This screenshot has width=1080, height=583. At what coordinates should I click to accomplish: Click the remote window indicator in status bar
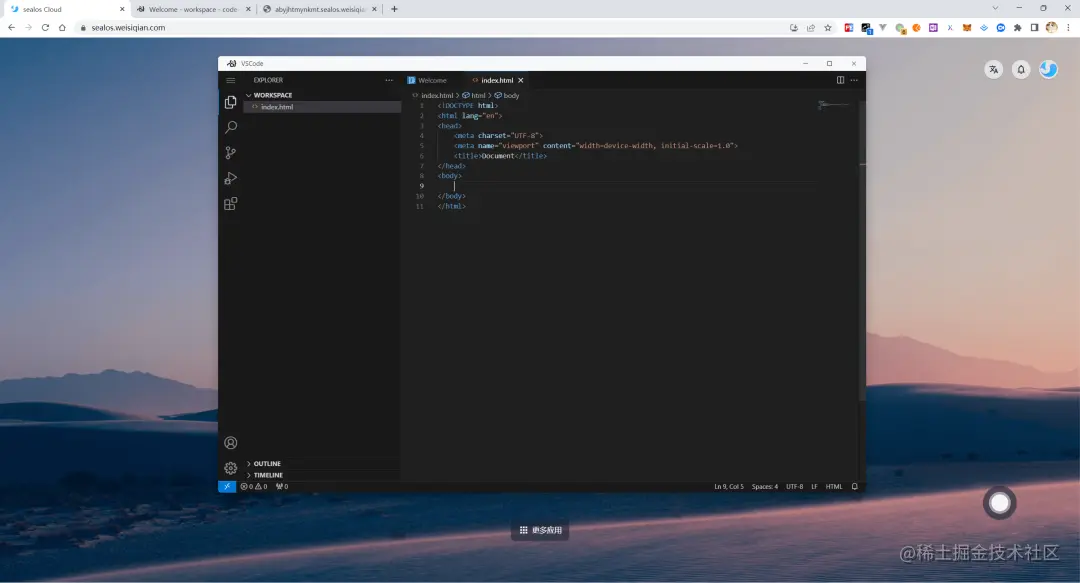tap(227, 487)
